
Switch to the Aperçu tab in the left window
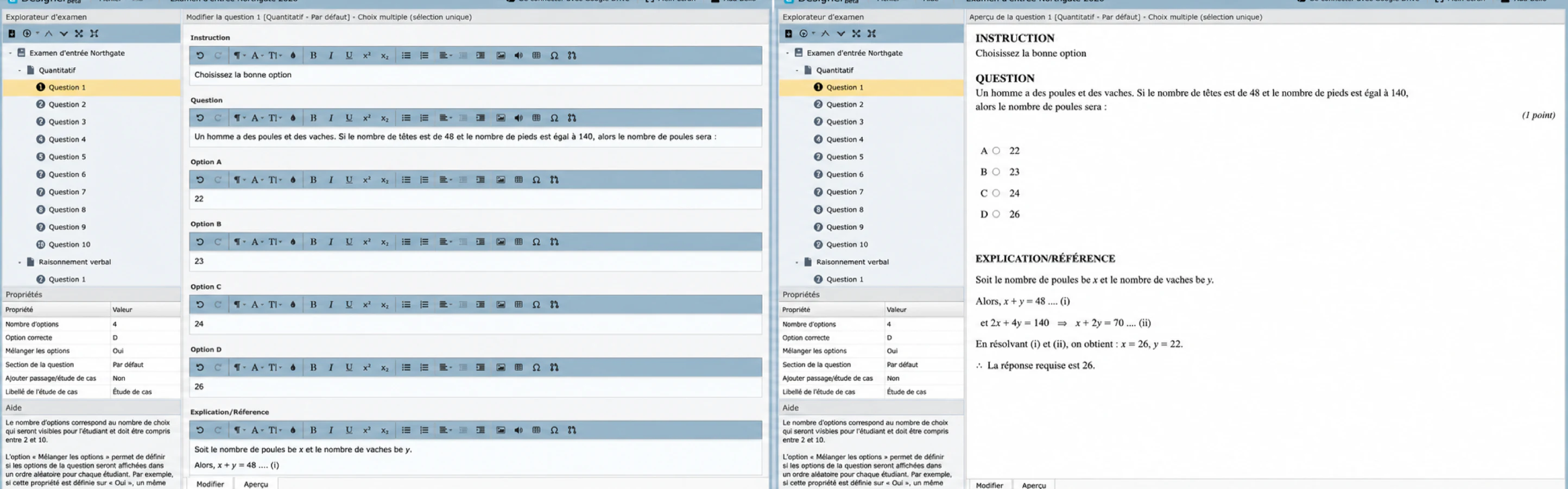256,484
